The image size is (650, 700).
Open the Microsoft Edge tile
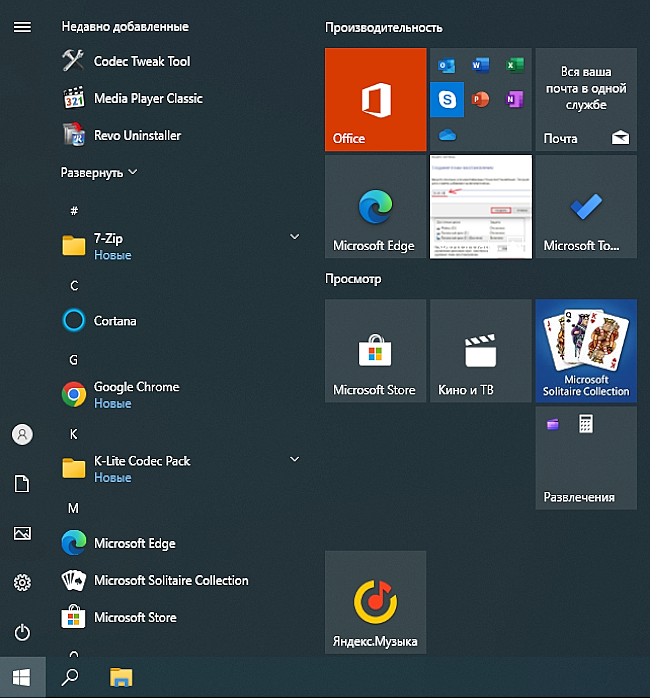coord(375,207)
